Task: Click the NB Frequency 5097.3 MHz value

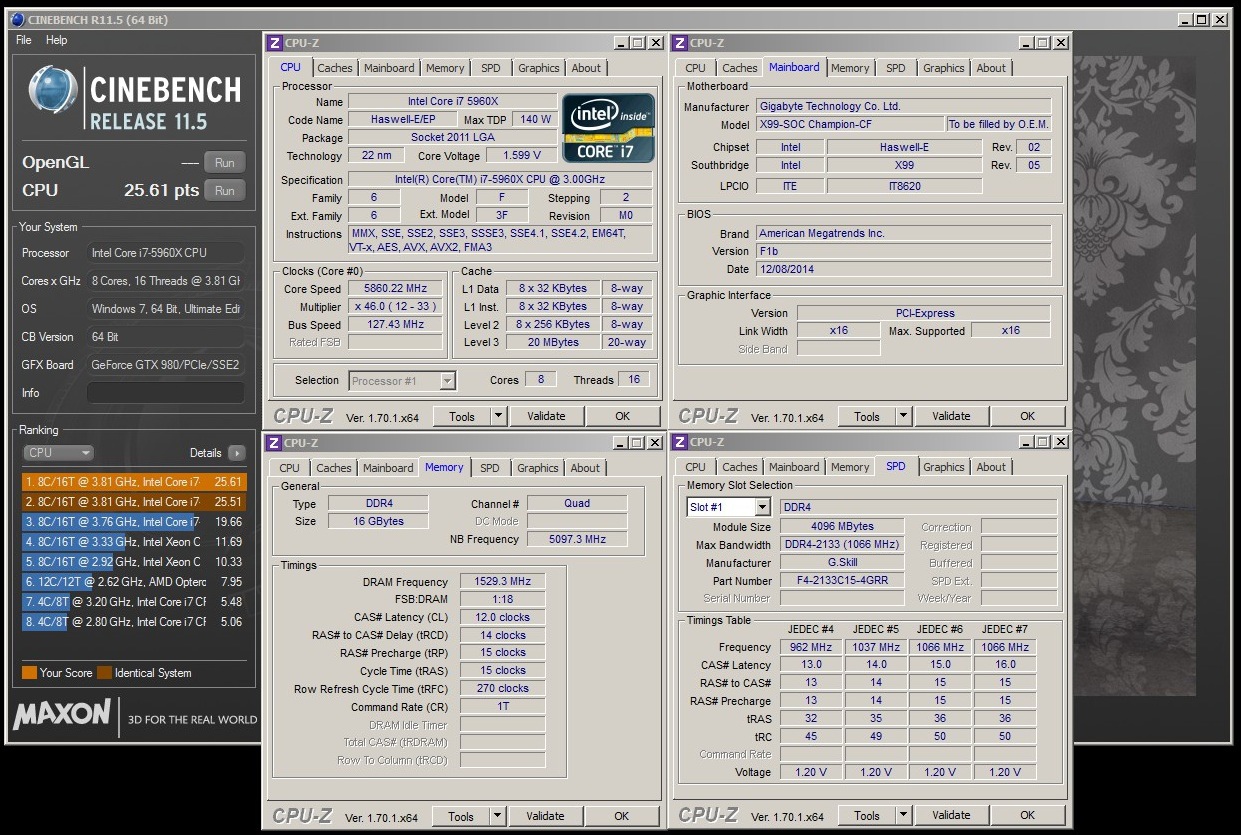Action: click(x=577, y=540)
